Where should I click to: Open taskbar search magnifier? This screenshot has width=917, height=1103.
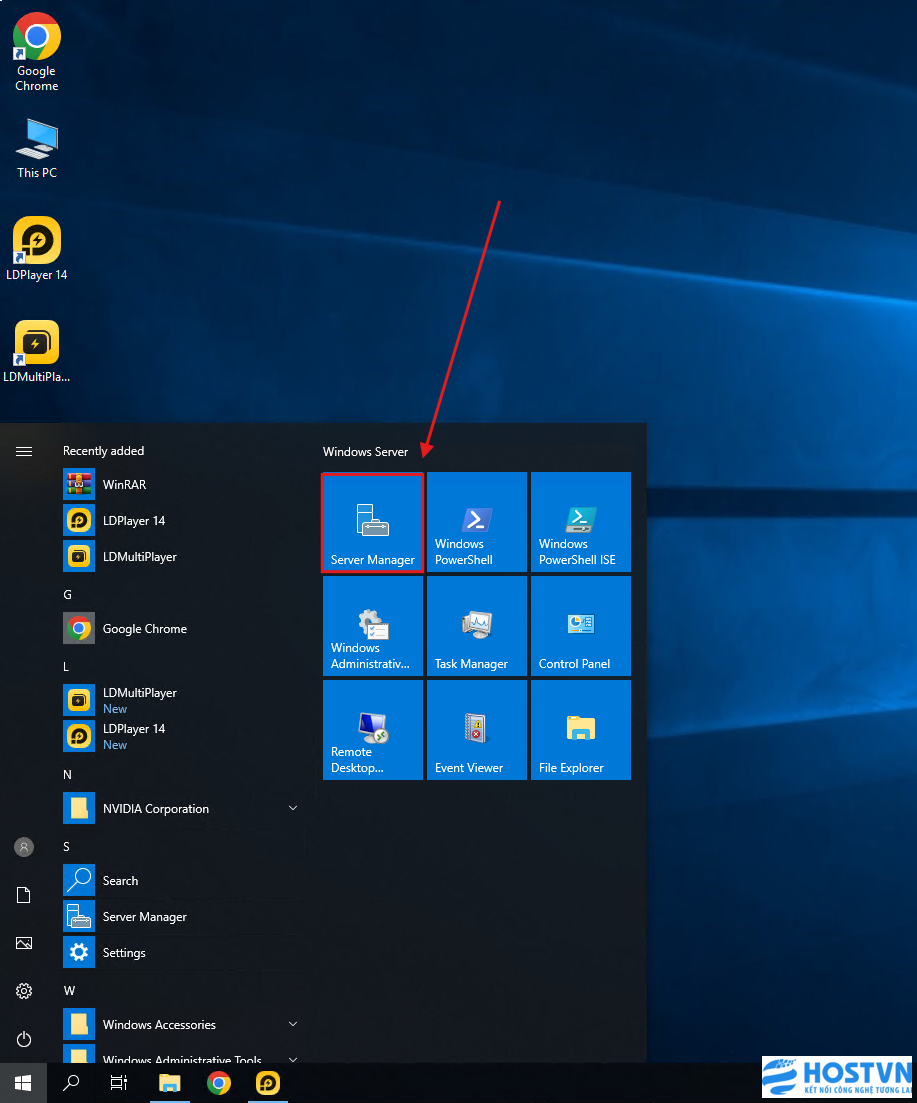tap(71, 1083)
